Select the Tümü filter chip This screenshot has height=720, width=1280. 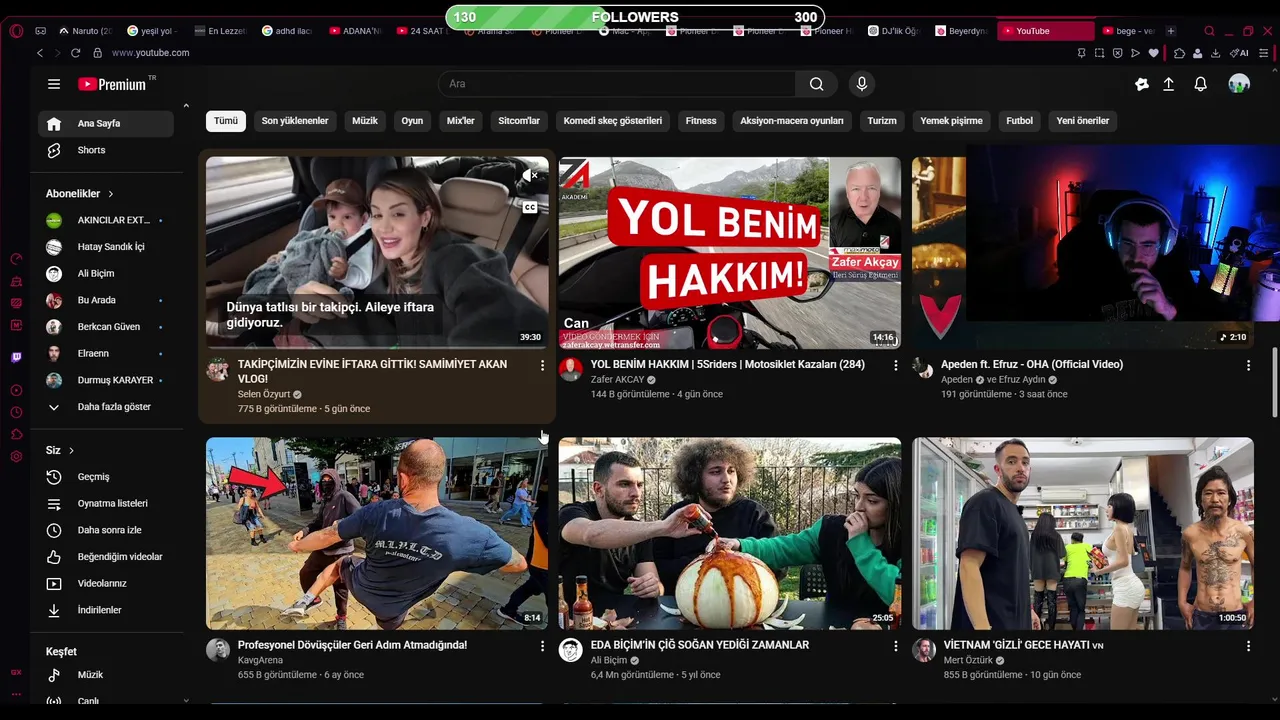226,121
